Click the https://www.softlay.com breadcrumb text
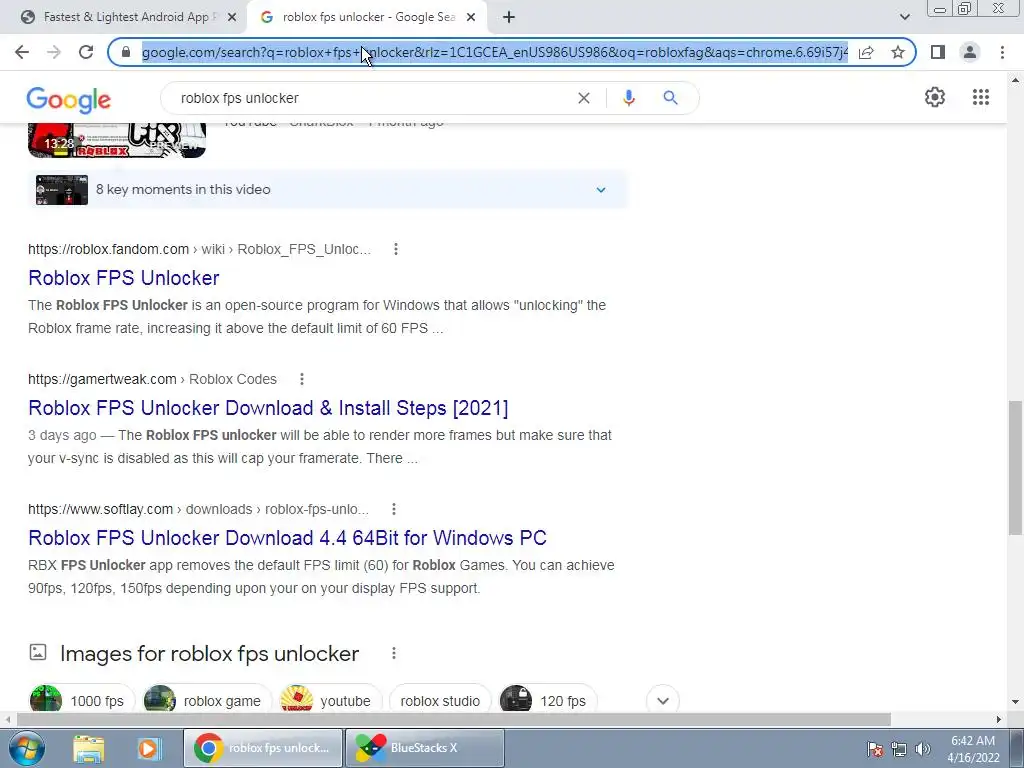The height and width of the screenshot is (768, 1024). click(101, 509)
